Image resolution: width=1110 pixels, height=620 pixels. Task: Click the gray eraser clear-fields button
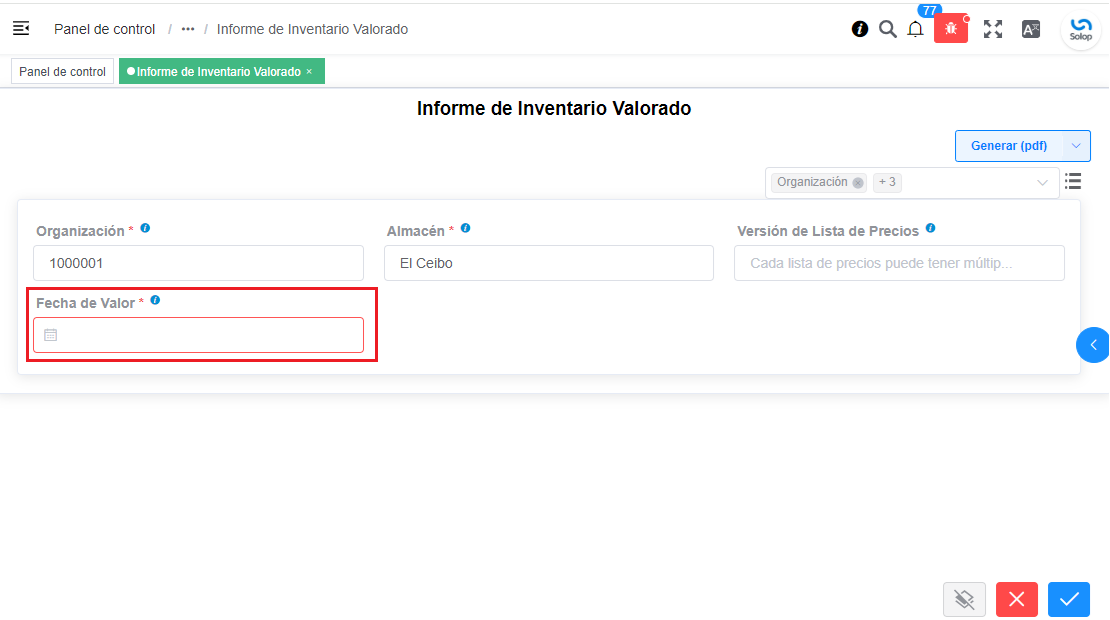pos(964,599)
